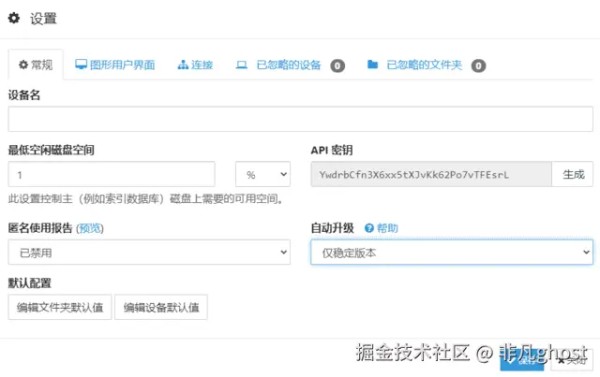Click the folder icon beside 已忽略的文件夹
The height and width of the screenshot is (377, 600).
pyautogui.click(x=373, y=65)
